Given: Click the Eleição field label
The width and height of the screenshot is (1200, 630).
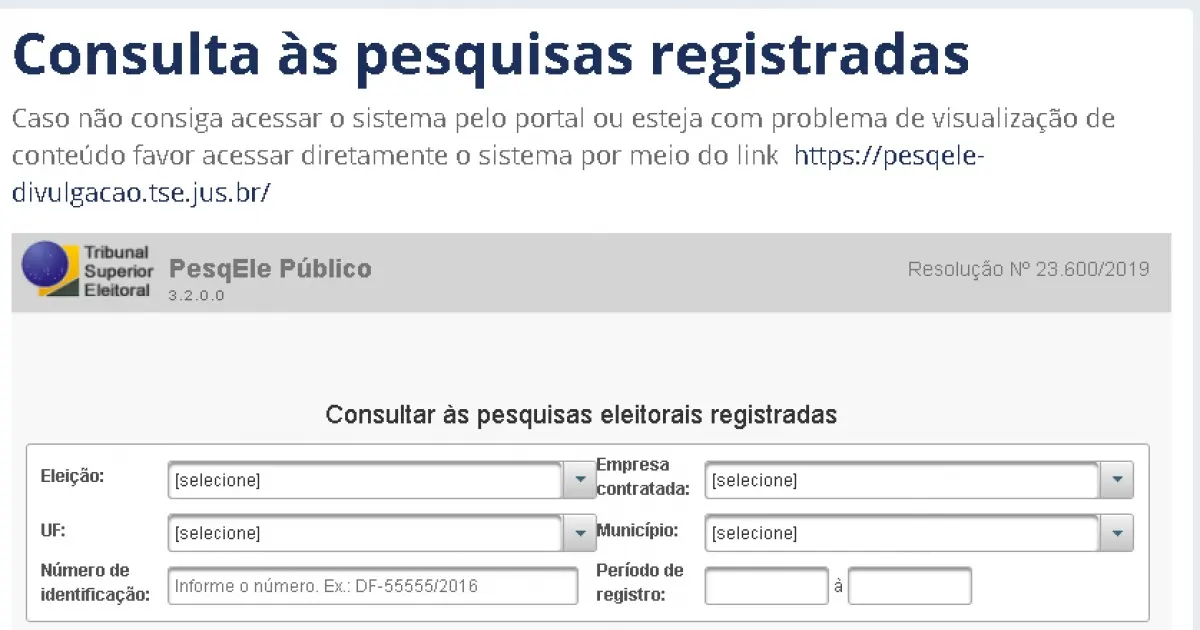Looking at the screenshot, I should [72, 477].
